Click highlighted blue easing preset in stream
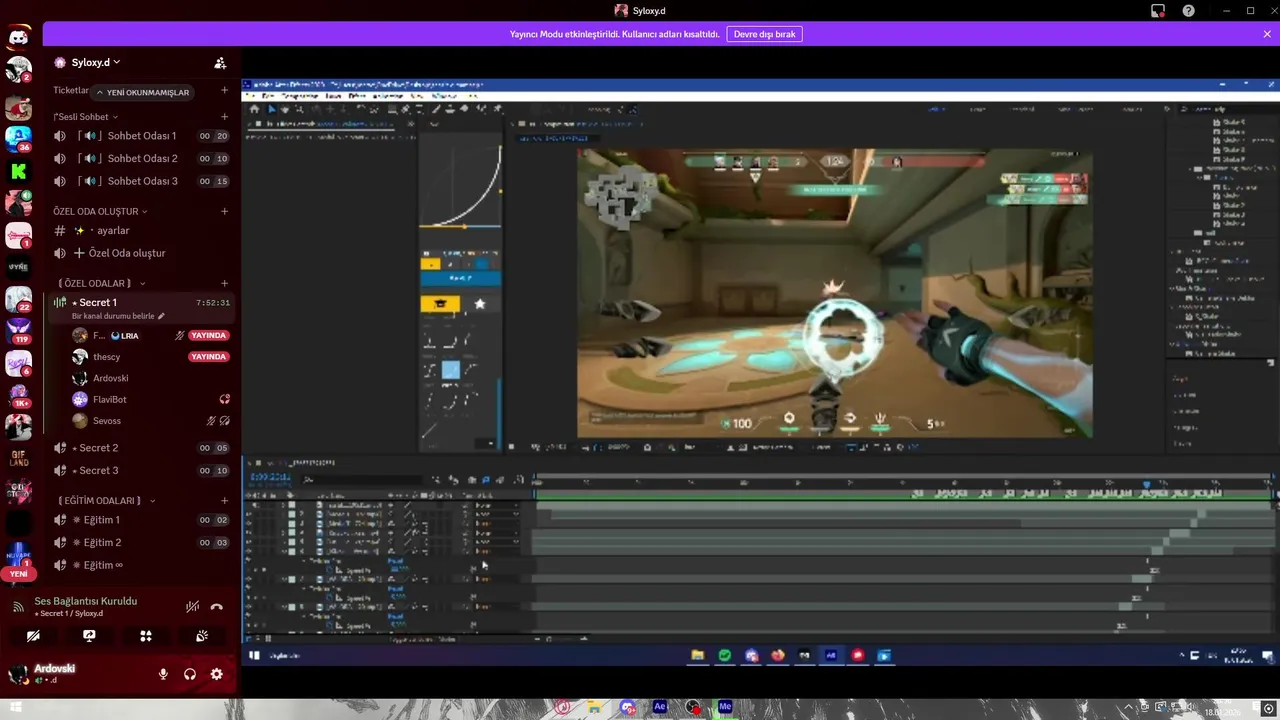This screenshot has height=720, width=1280. [x=451, y=370]
